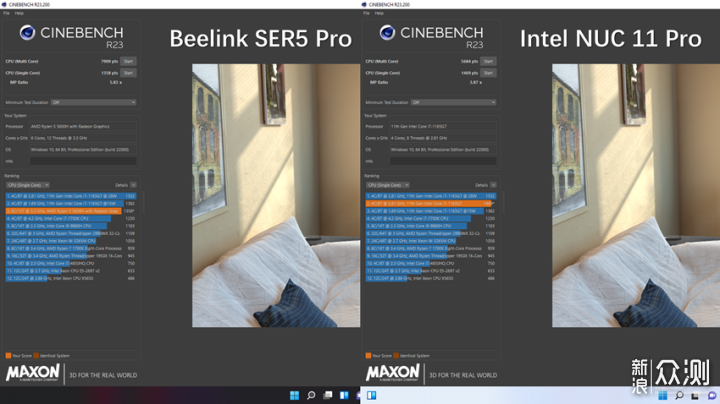Open Search on dark left taskbar

coord(311,395)
